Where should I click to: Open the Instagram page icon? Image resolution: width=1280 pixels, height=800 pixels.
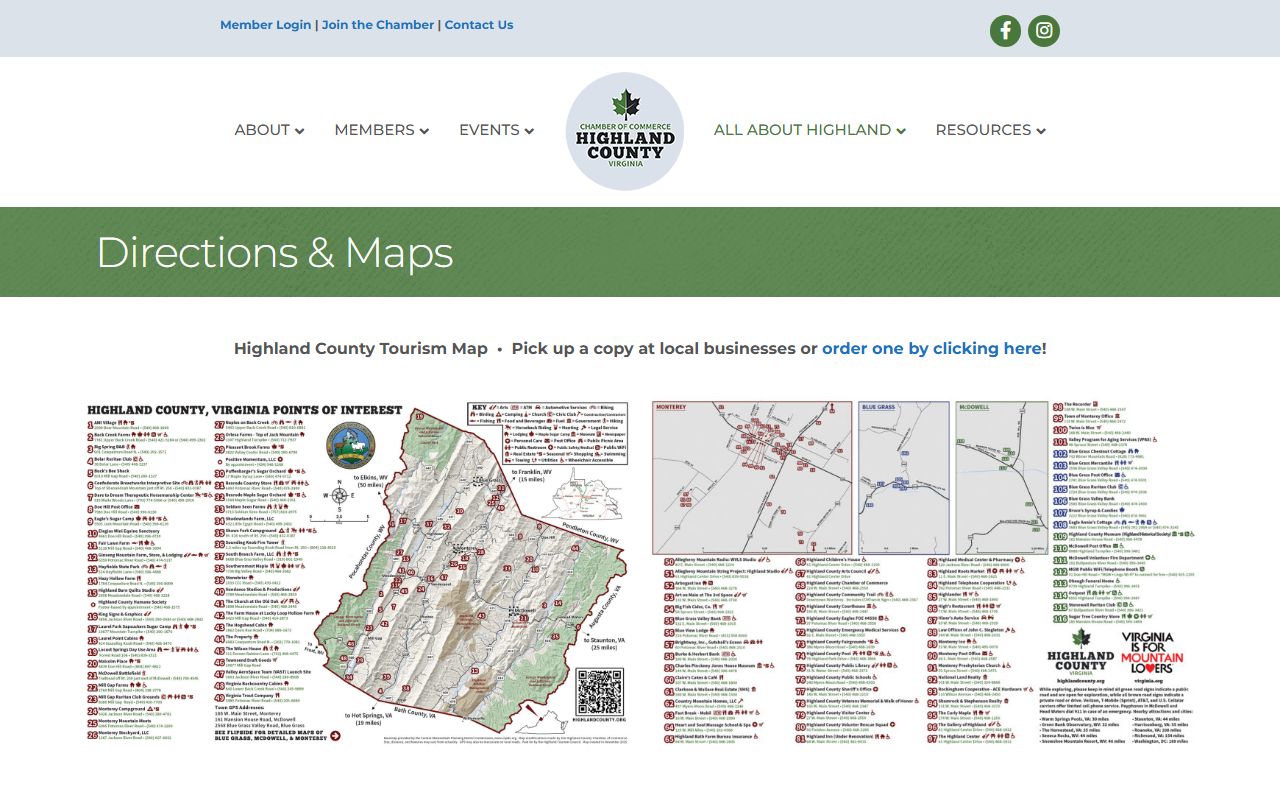coord(1044,31)
